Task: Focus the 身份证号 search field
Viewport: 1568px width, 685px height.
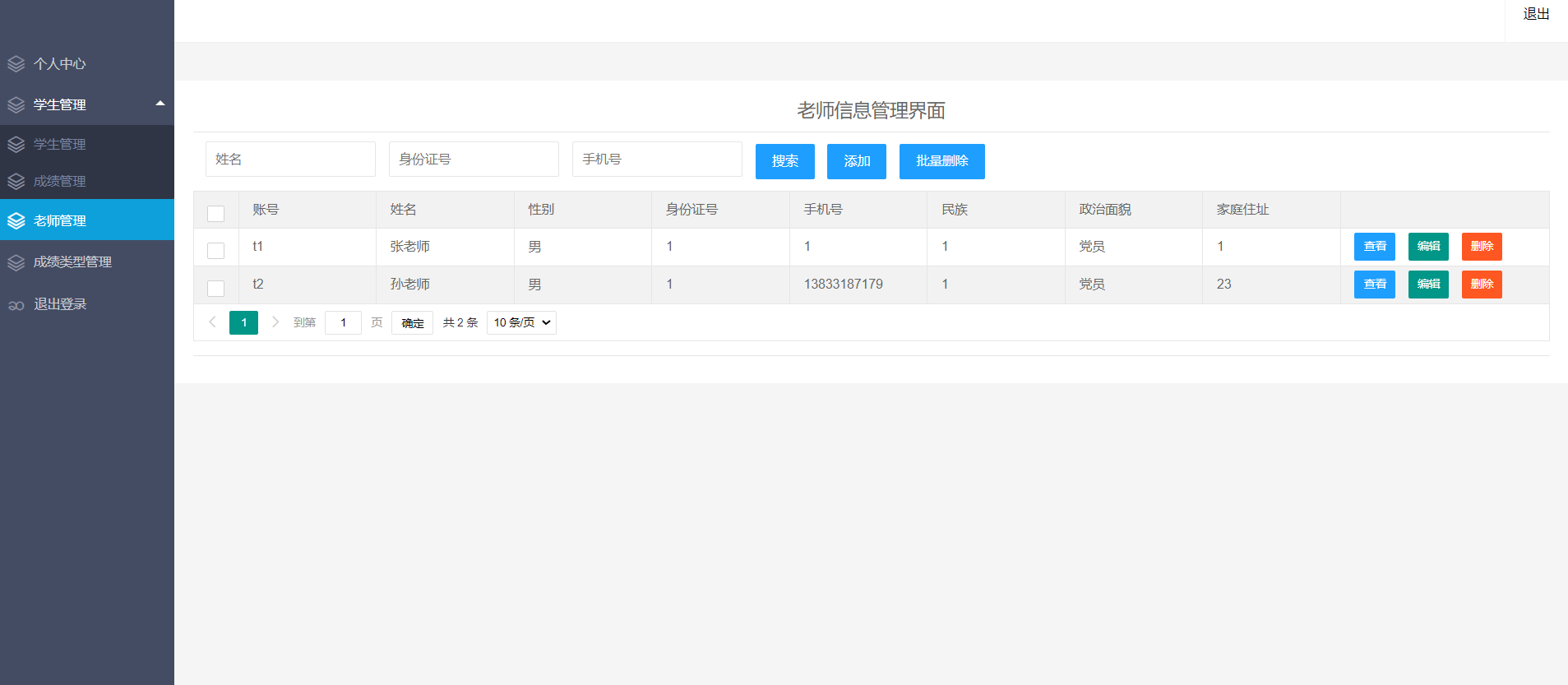Action: (474, 159)
